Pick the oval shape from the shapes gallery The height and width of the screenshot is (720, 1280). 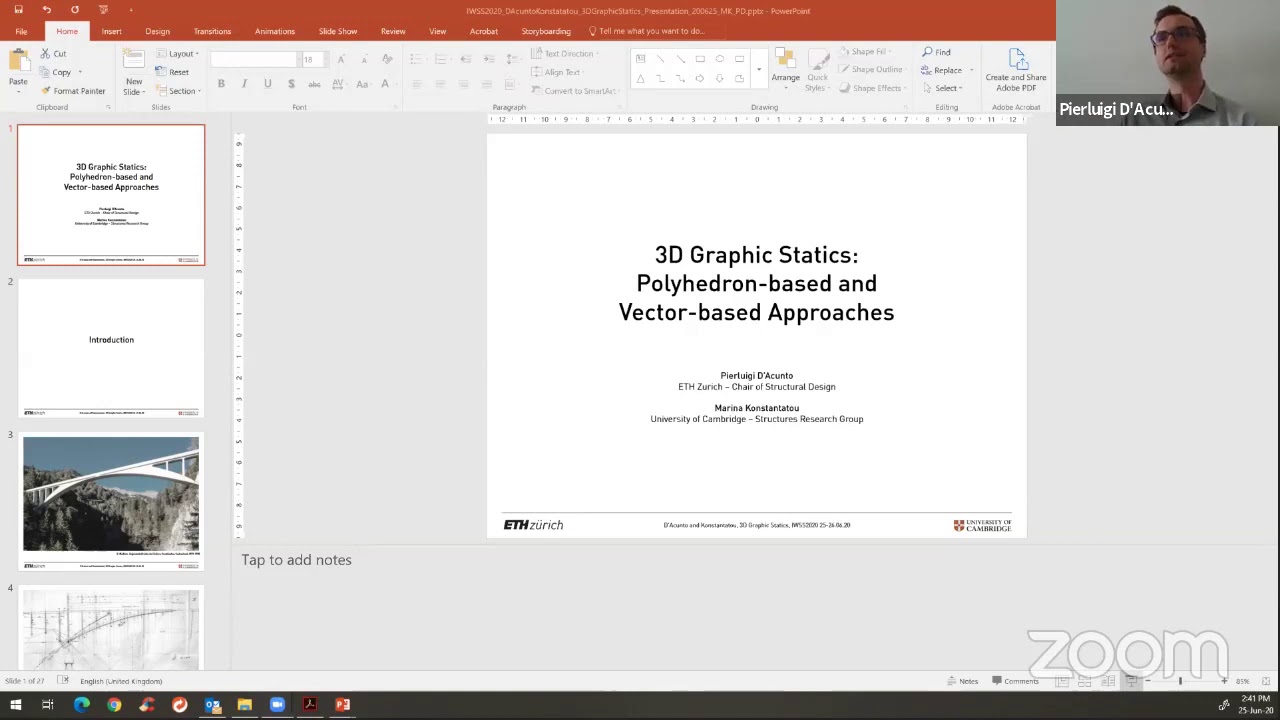pos(719,59)
